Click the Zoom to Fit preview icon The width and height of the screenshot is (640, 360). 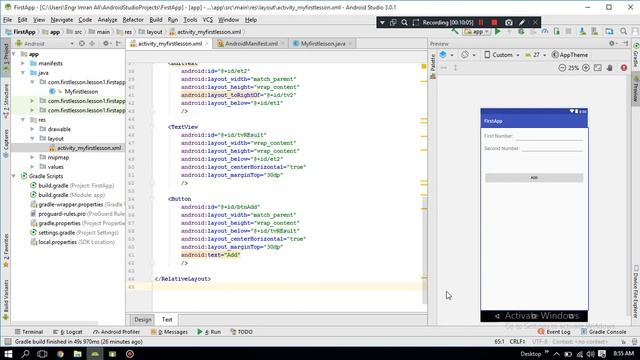pyautogui.click(x=598, y=68)
